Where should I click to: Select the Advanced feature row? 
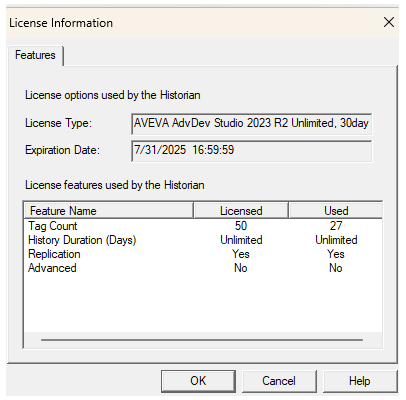coord(203,268)
